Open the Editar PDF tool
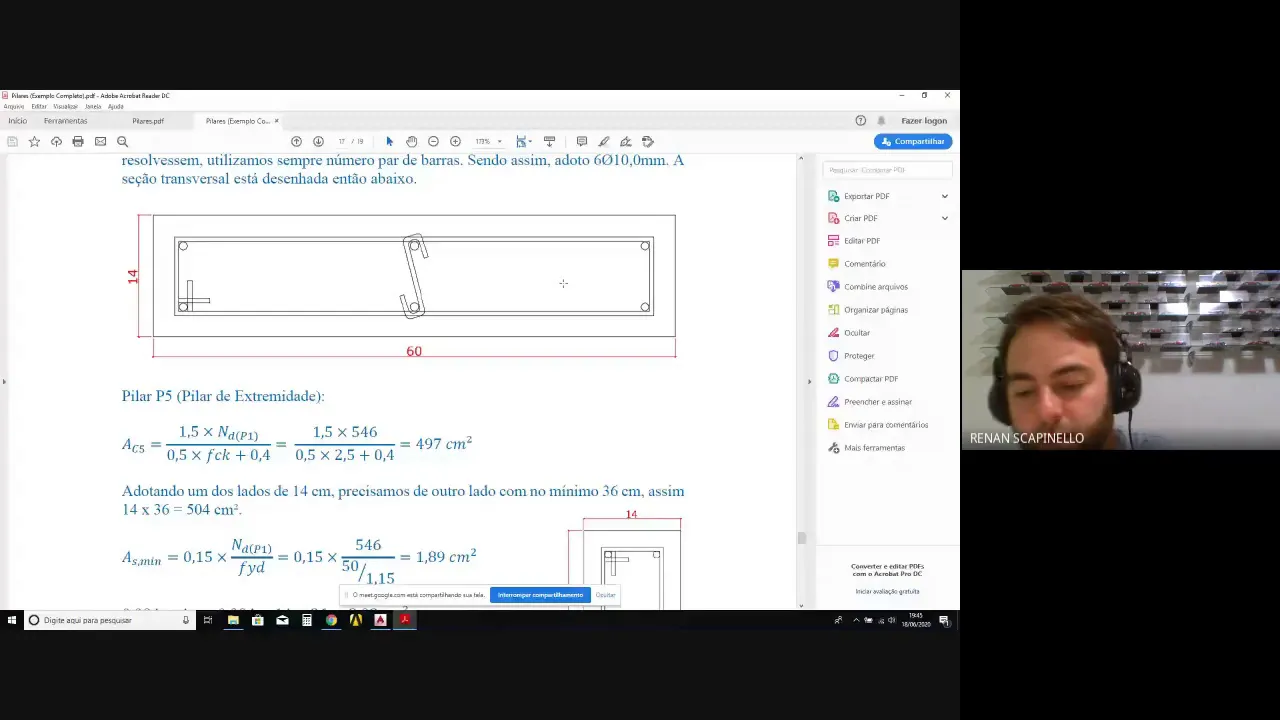Image resolution: width=1280 pixels, height=720 pixels. pos(861,241)
